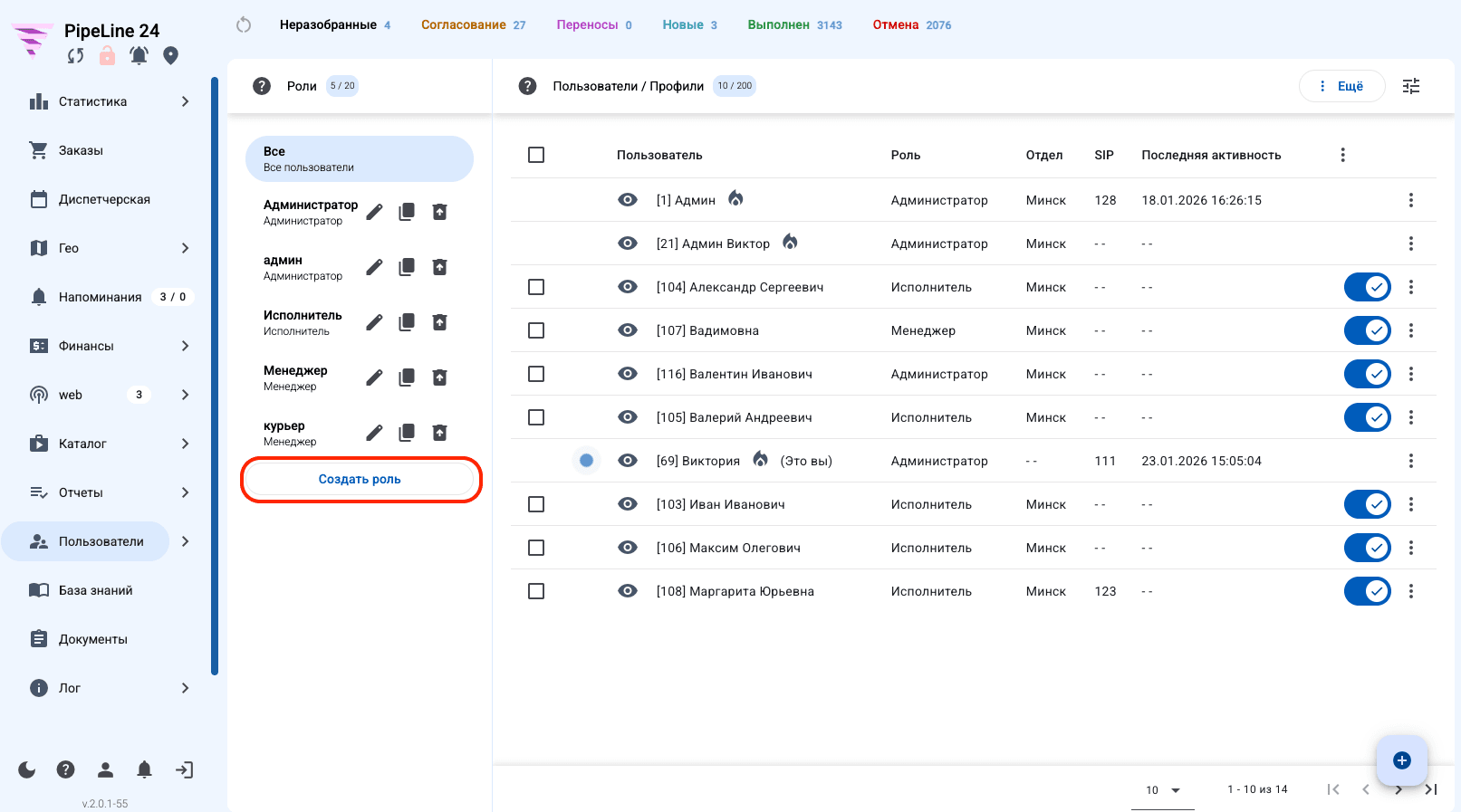Go to the next page of users

point(1399,789)
